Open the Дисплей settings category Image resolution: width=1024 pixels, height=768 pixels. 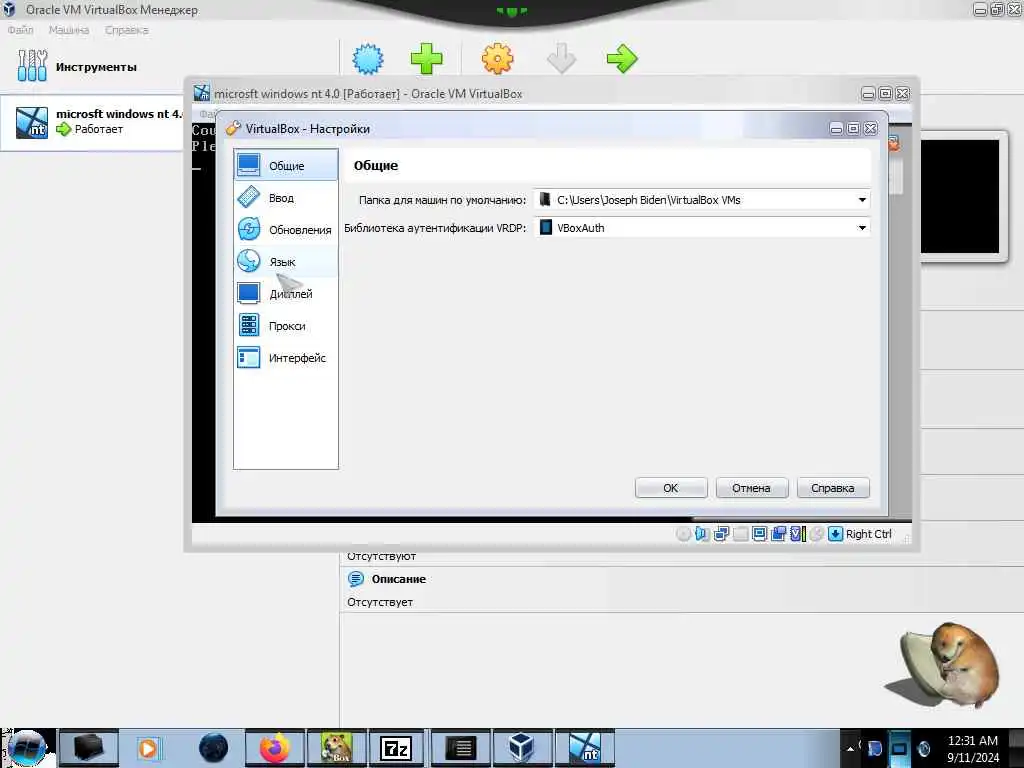[x=285, y=294]
